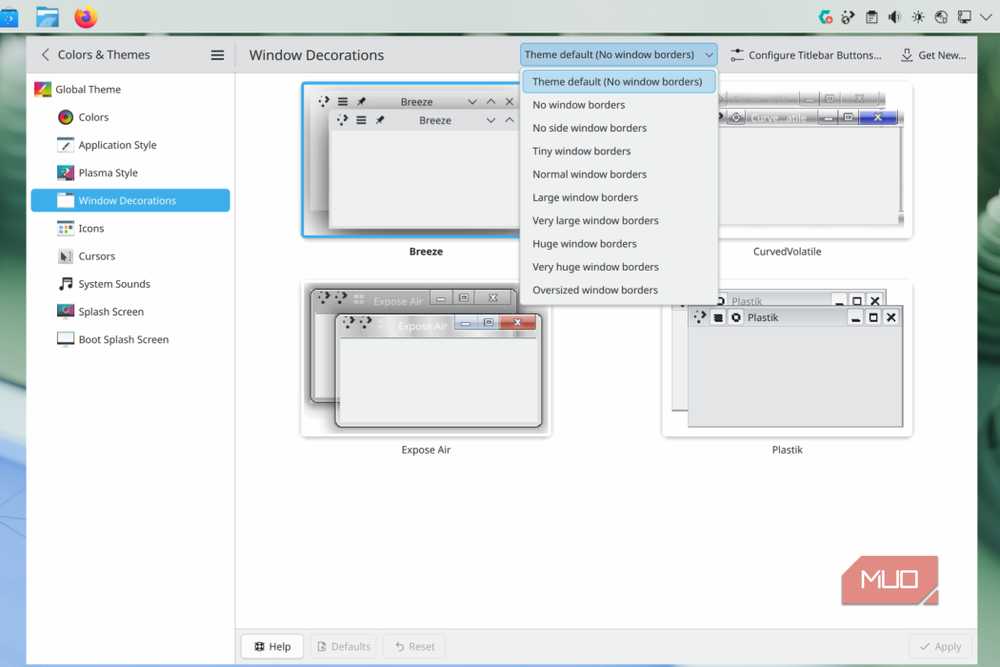Open the network globe tray icon

pyautogui.click(x=941, y=17)
